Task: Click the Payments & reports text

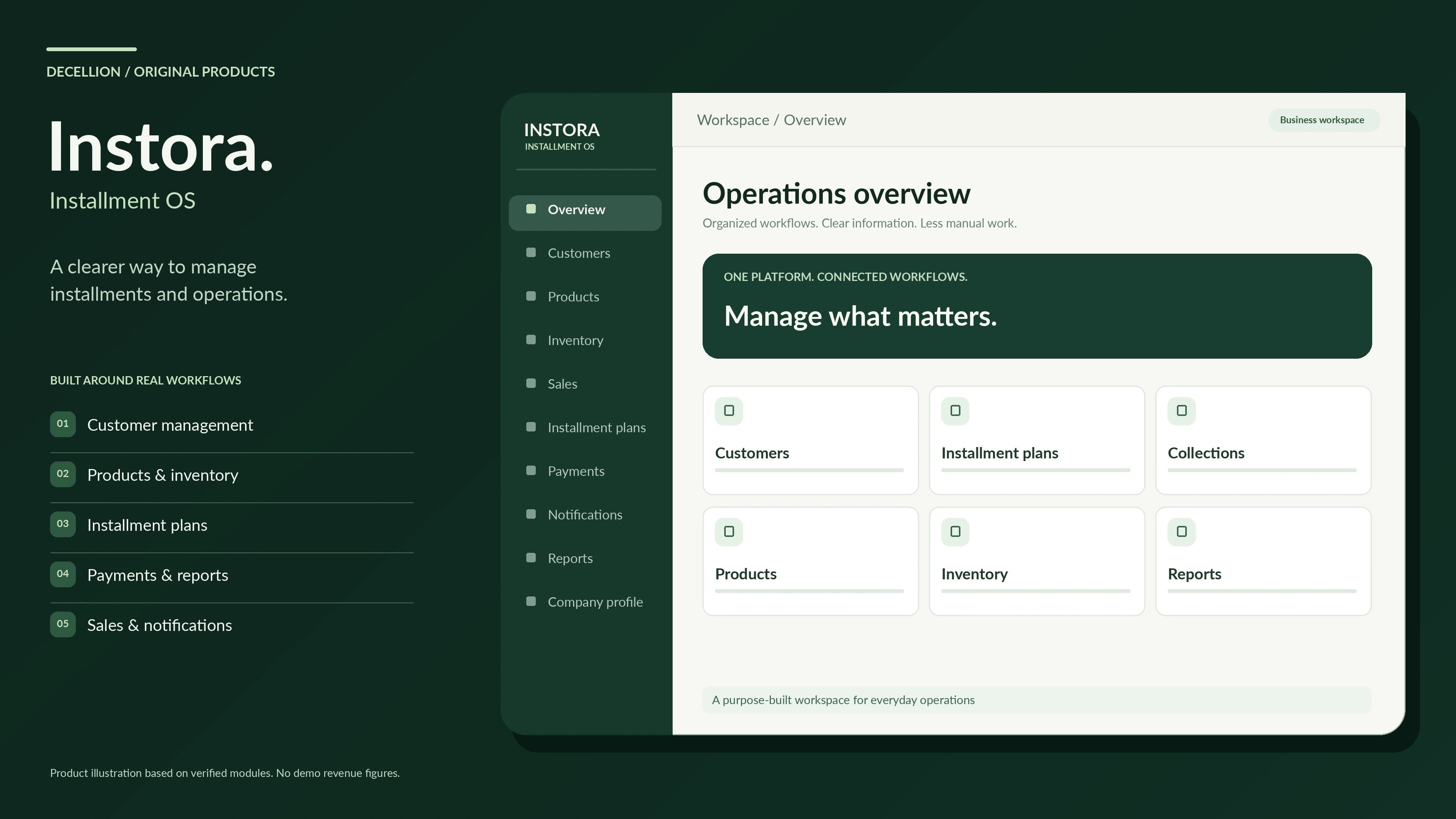Action: [x=158, y=576]
